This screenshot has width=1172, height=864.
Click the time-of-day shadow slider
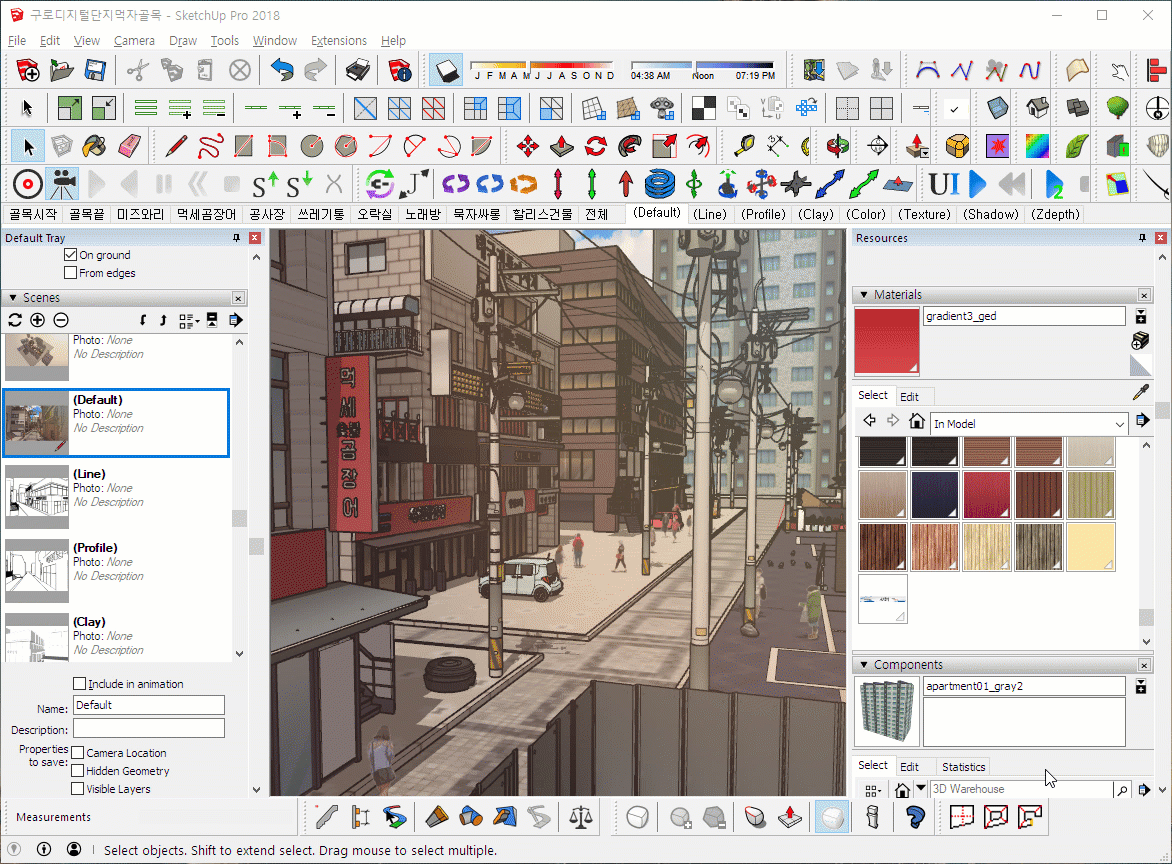click(x=702, y=71)
